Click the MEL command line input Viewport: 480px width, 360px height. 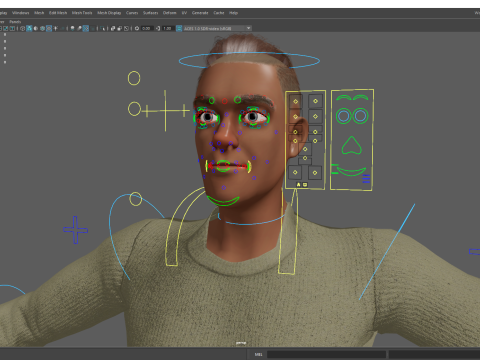[326, 354]
